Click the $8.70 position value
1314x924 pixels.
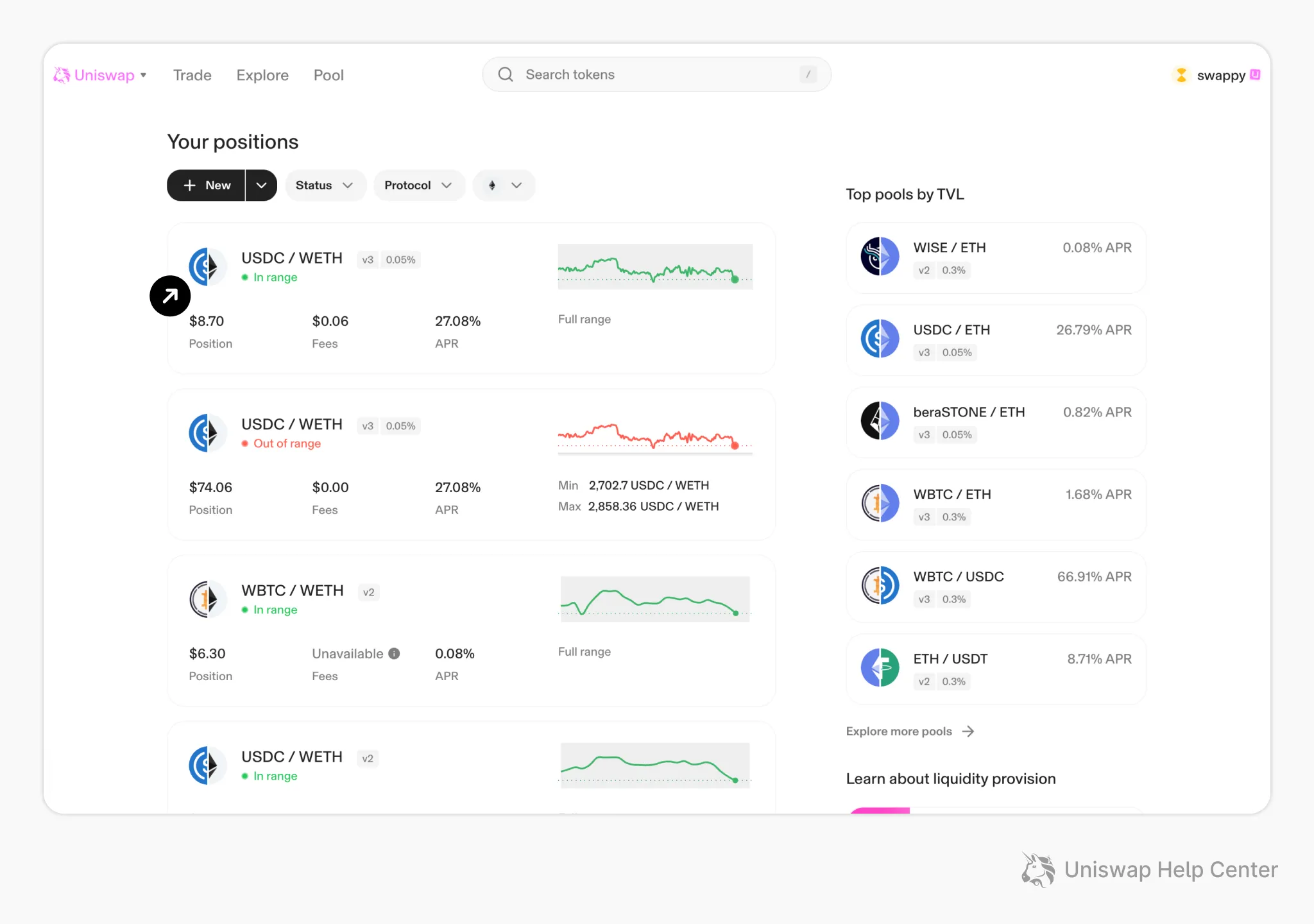[207, 321]
